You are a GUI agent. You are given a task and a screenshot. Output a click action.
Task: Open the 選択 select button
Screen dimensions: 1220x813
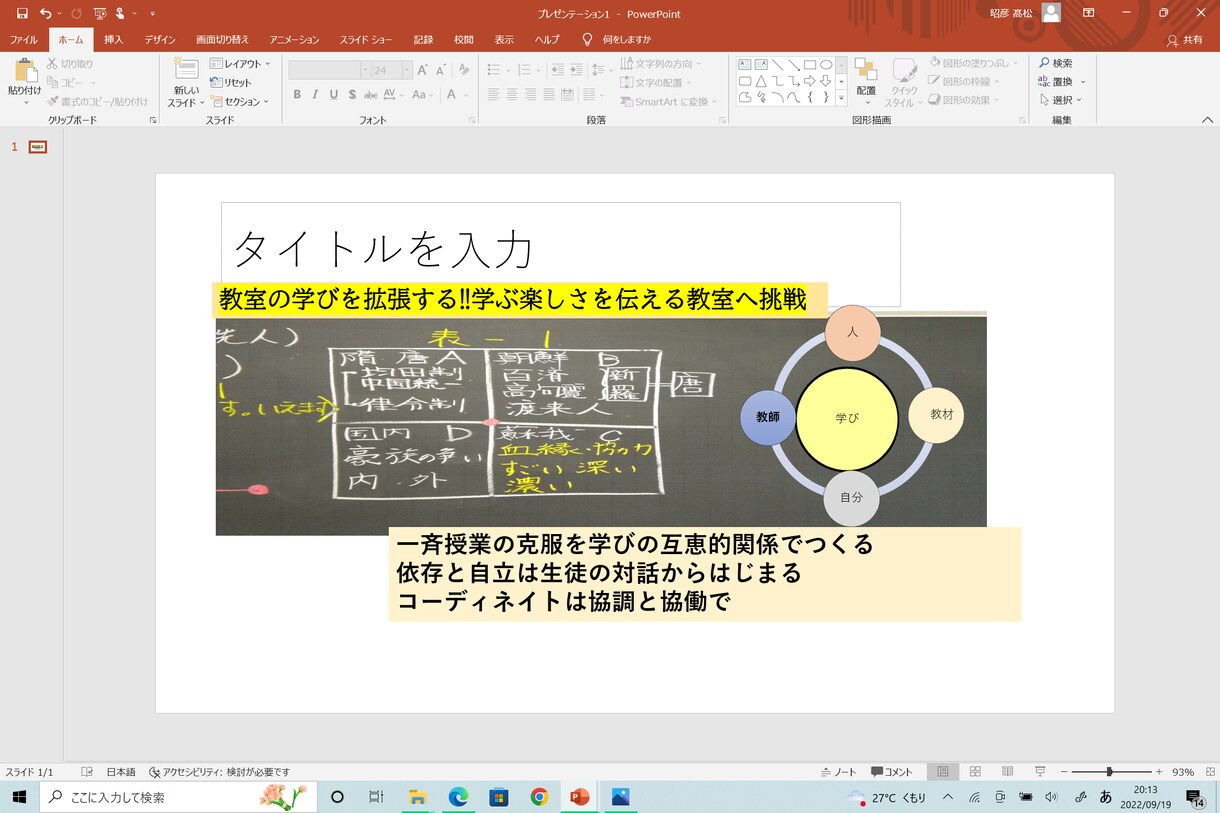[1061, 100]
